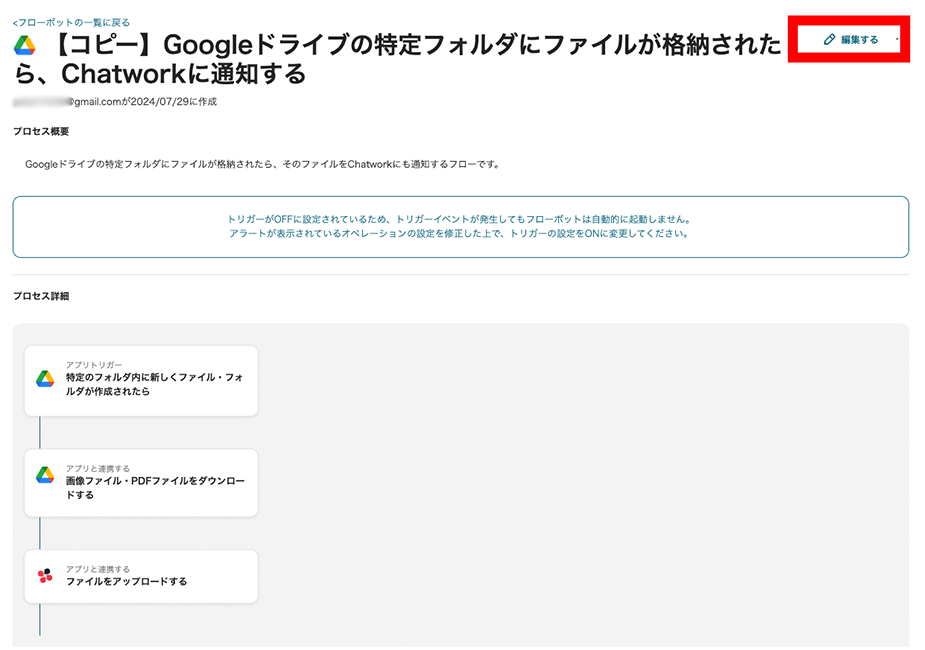Image resolution: width=925 pixels, height=650 pixels.
Task: Open the ファイルをアップロードする step title
Action: [127, 581]
